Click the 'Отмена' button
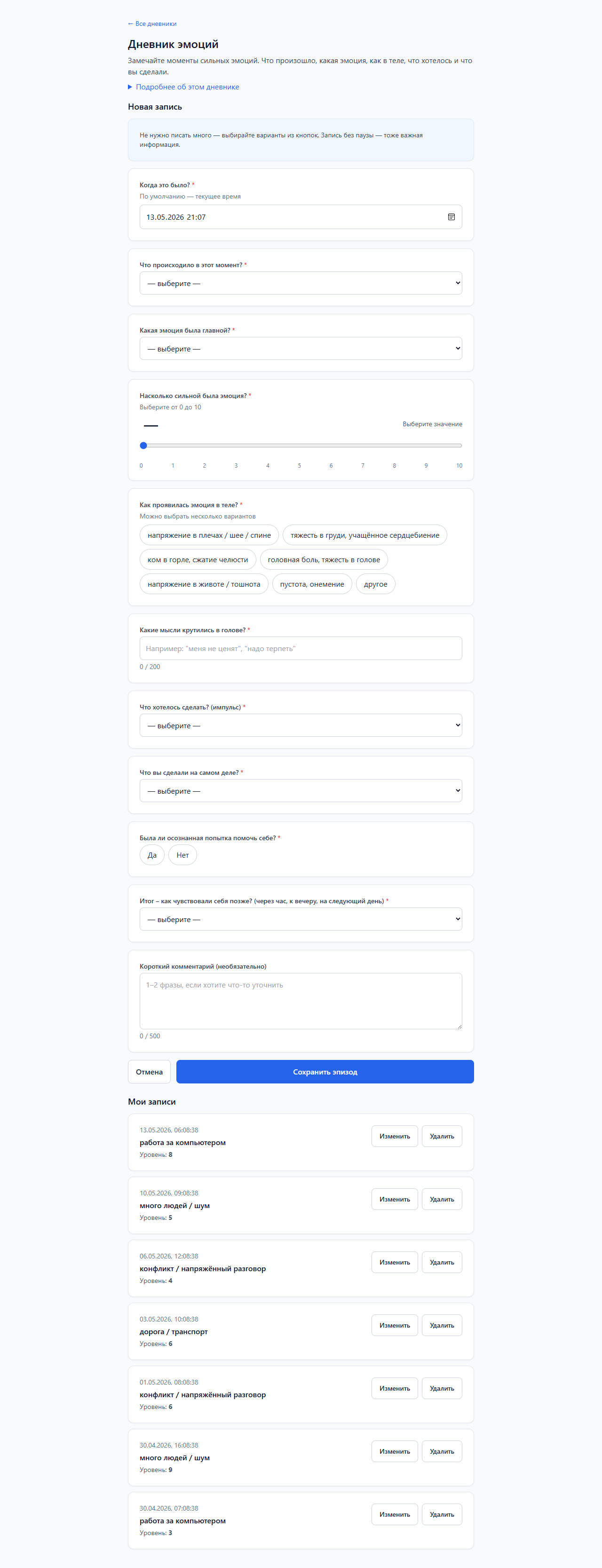Screen dimensions: 602x1568 click(149, 1071)
